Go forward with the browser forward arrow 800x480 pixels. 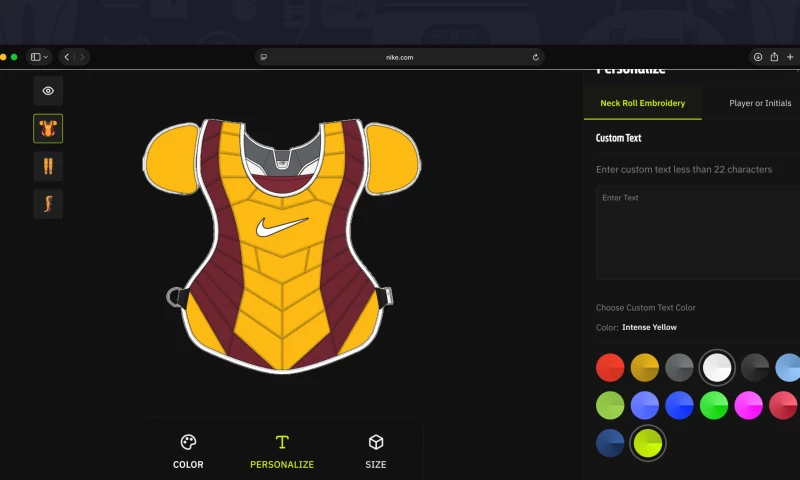point(82,57)
